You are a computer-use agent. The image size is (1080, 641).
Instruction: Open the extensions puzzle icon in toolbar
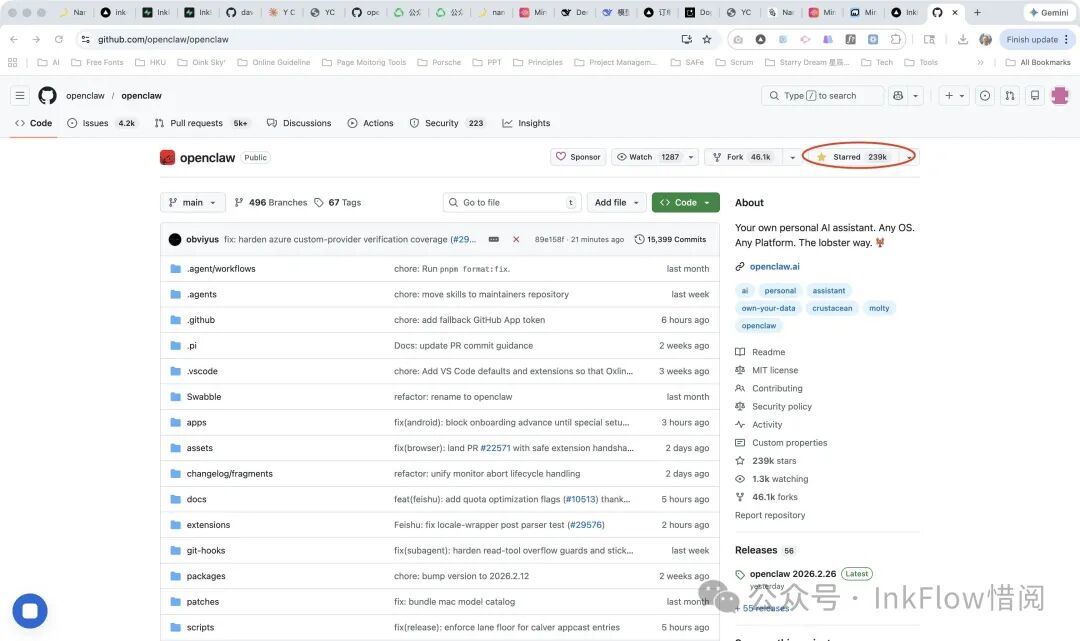895,39
